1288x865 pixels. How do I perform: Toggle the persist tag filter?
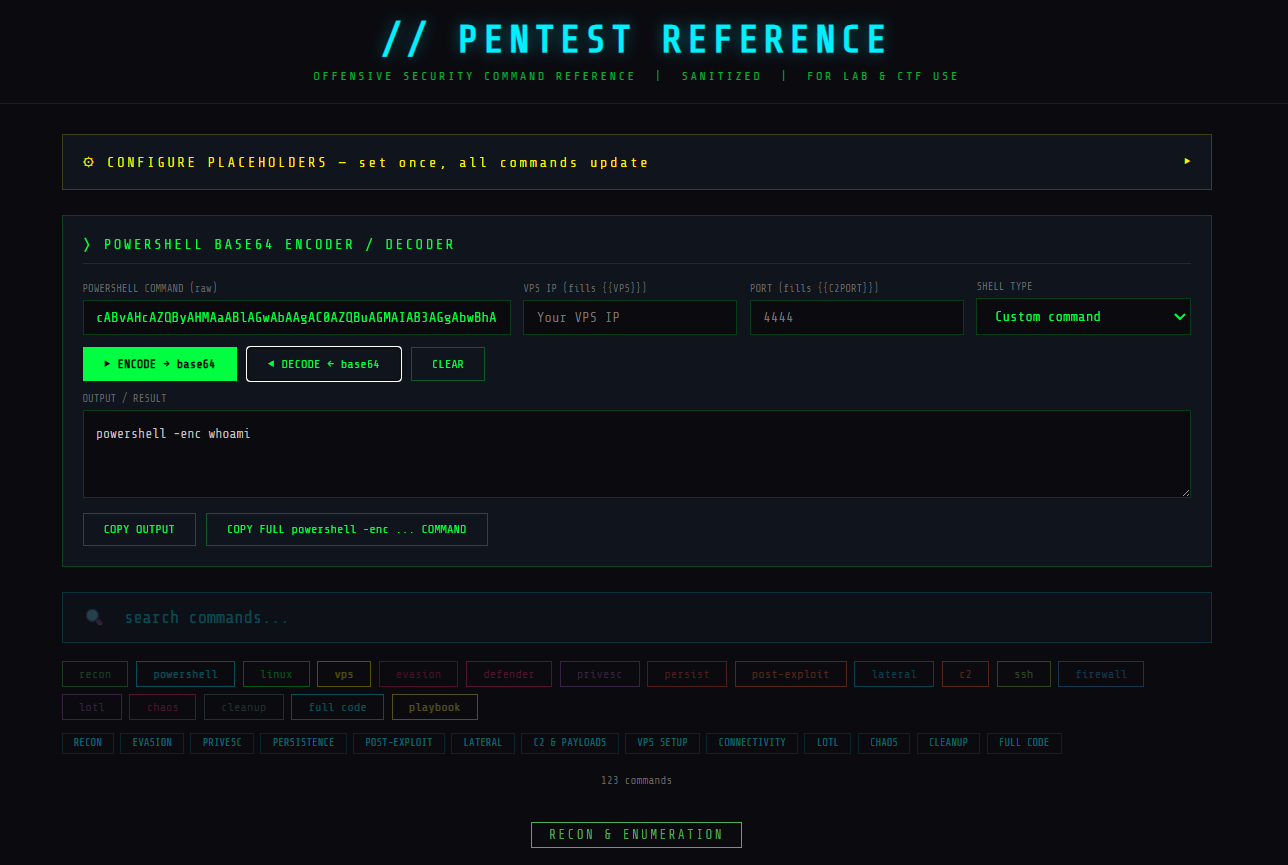pos(687,674)
